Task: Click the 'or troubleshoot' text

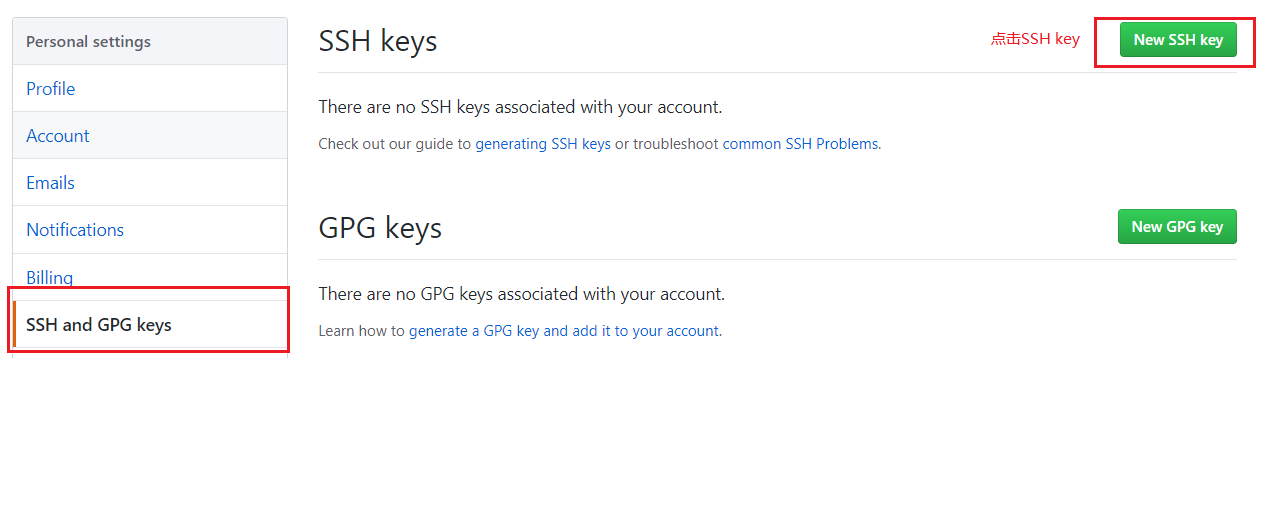Action: (666, 144)
